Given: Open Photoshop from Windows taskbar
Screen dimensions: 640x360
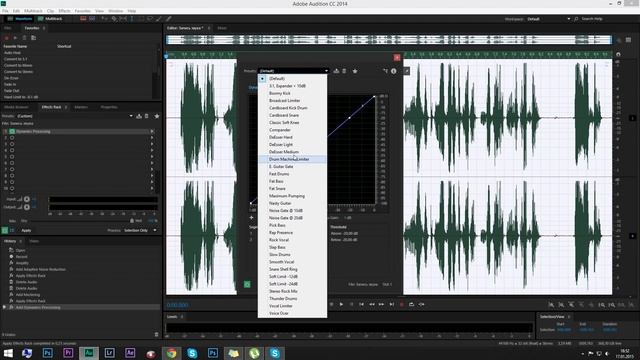Looking at the screenshot, I should 48,353.
